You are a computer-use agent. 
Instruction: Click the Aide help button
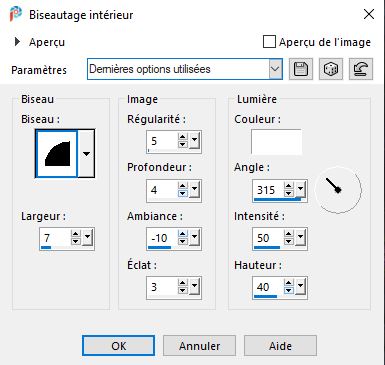(x=280, y=346)
